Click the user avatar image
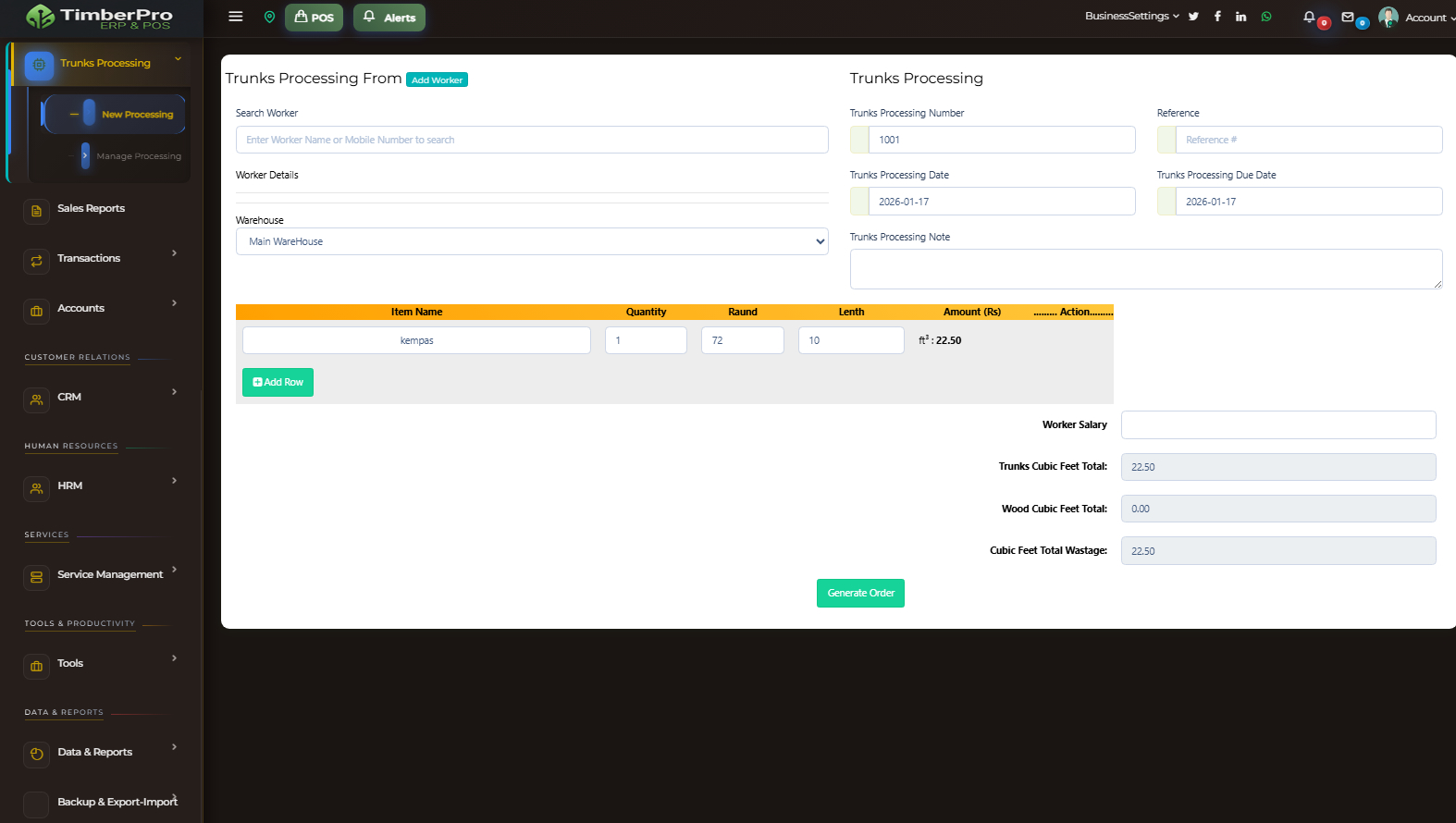The width and height of the screenshot is (1456, 823). (1388, 17)
